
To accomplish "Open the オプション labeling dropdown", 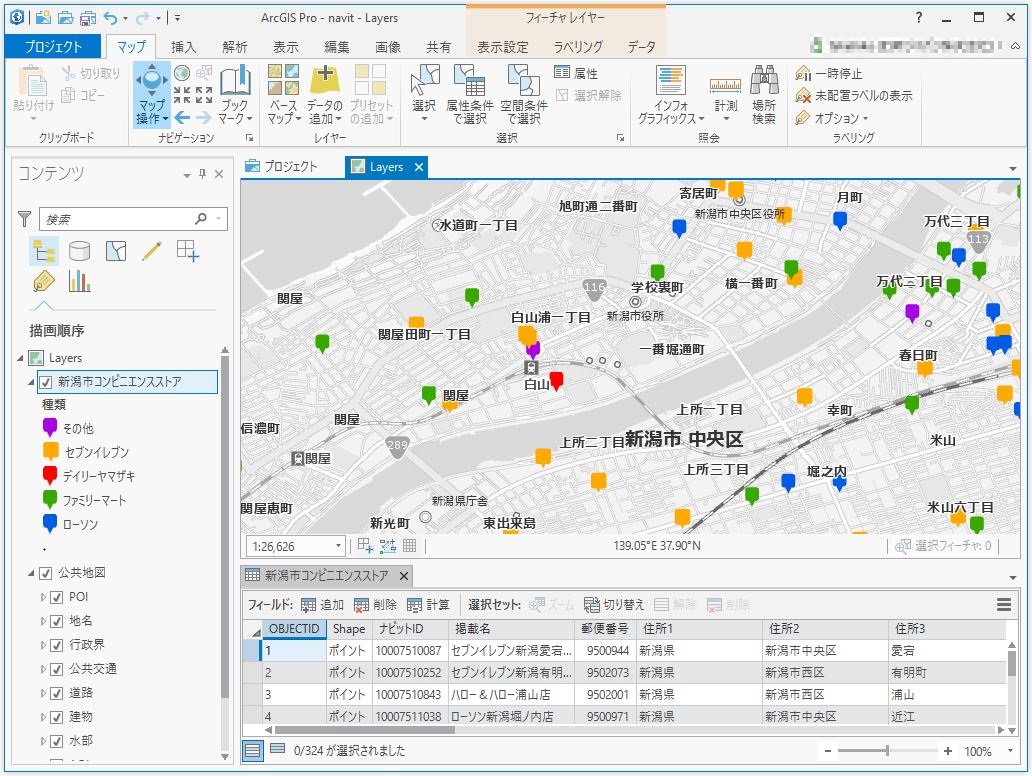I will pyautogui.click(x=831, y=118).
